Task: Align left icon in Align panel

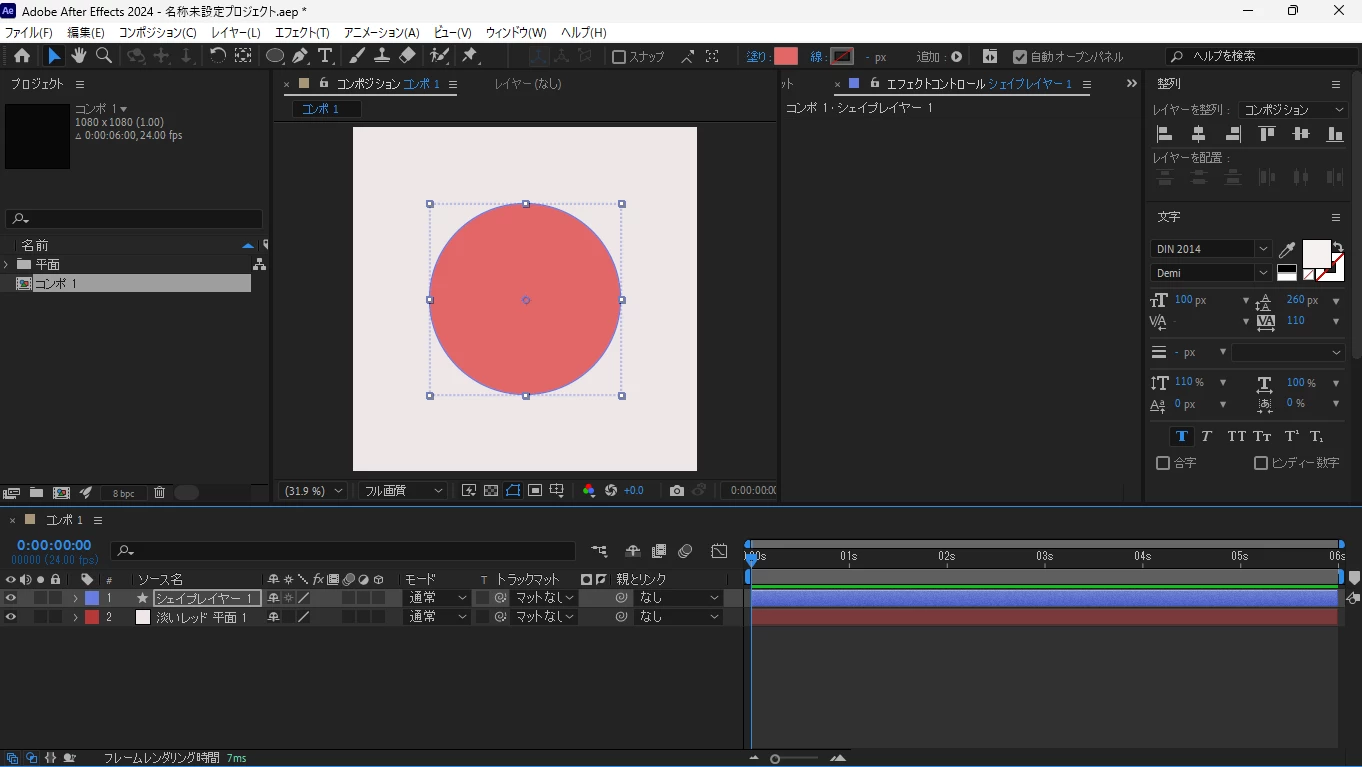Action: (x=1164, y=134)
